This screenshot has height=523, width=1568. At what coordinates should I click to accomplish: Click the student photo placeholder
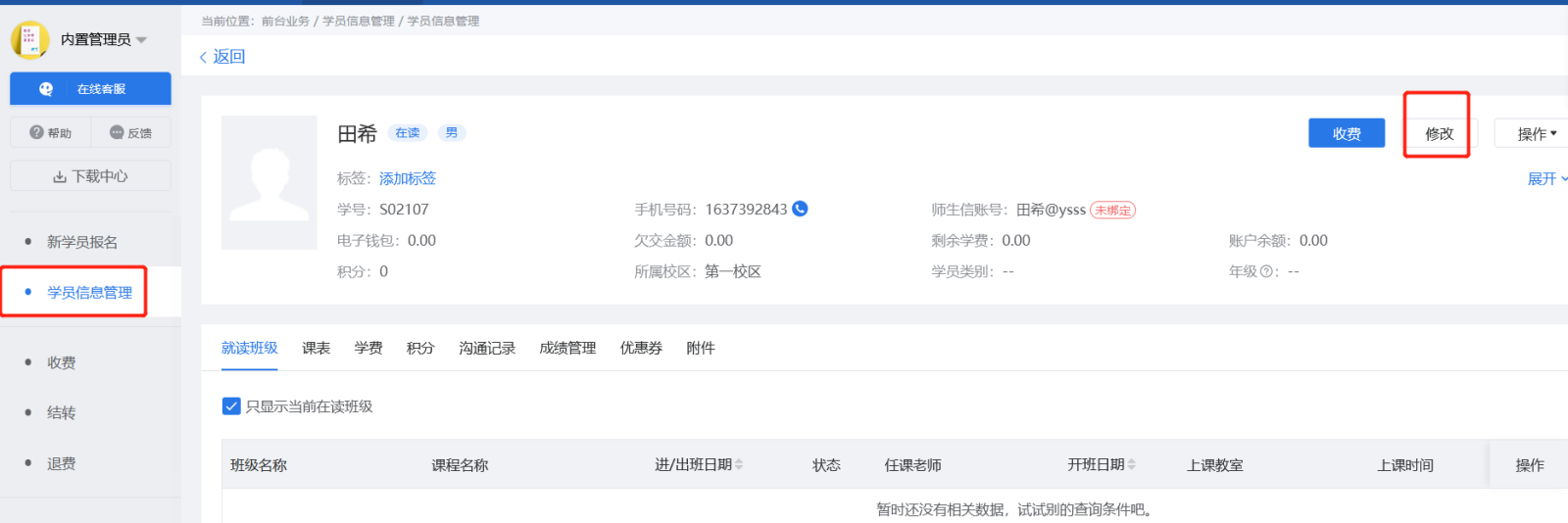tap(269, 182)
